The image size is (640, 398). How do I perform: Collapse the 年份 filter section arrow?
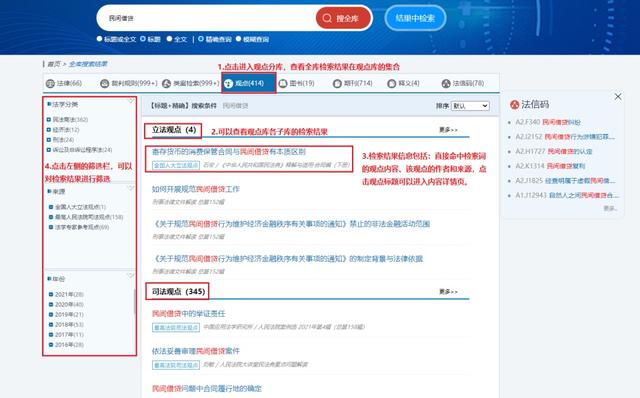131,276
